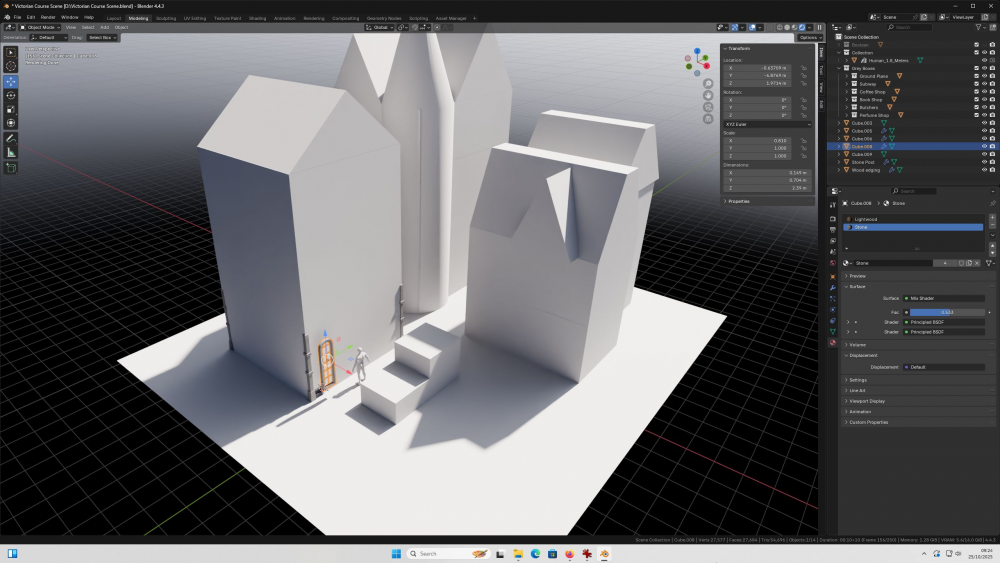Toggle visibility of Stone Post object
Image resolution: width=1000 pixels, height=563 pixels.
coord(984,162)
